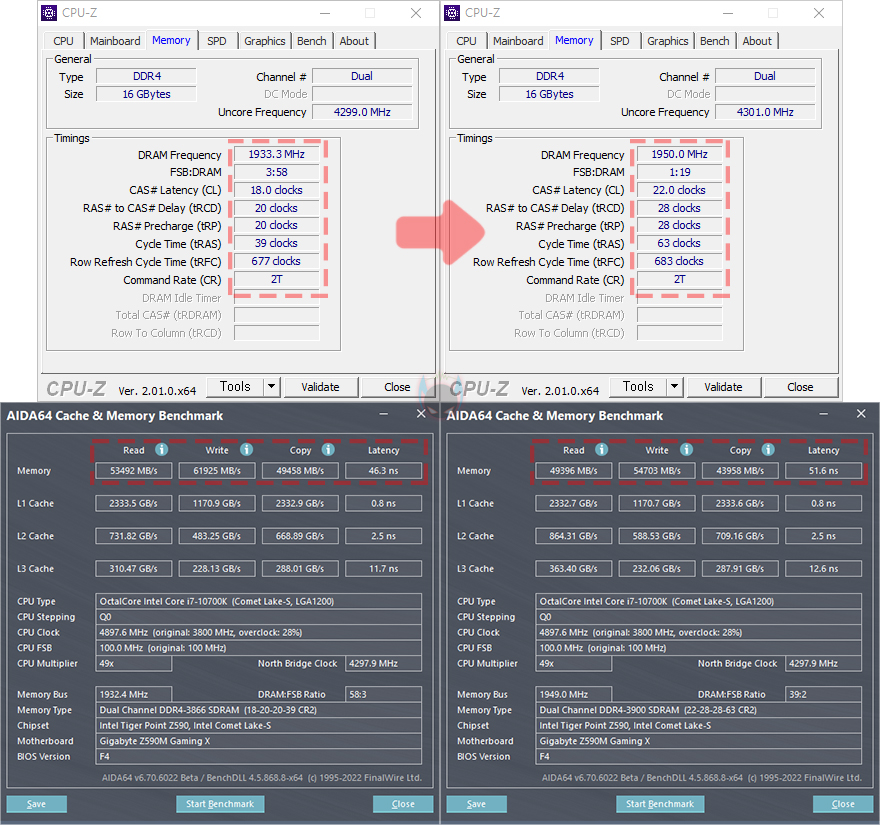Click Start Benchmark in right AIDA64 window
Viewport: 880px width, 825px height.
pos(660,804)
